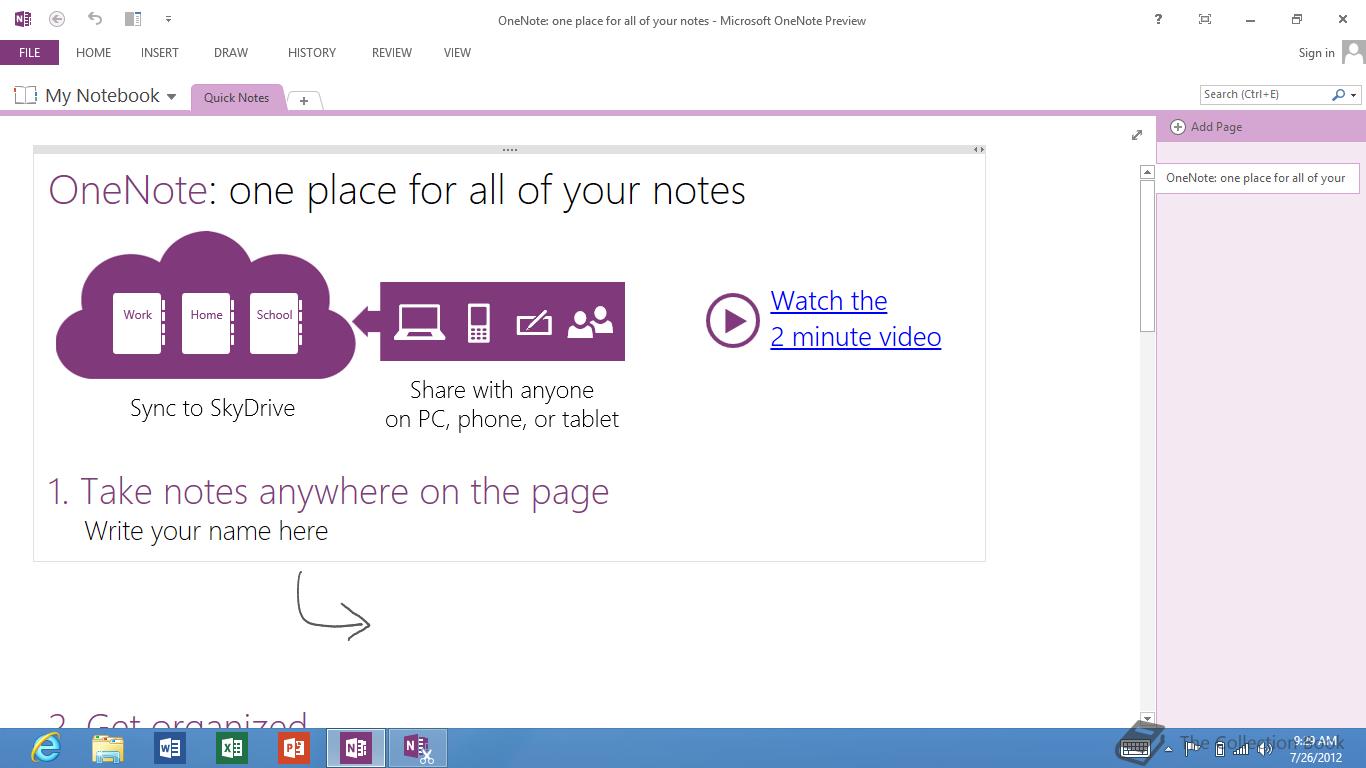
Task: Launch PowerPoint from taskbar
Action: (294, 748)
